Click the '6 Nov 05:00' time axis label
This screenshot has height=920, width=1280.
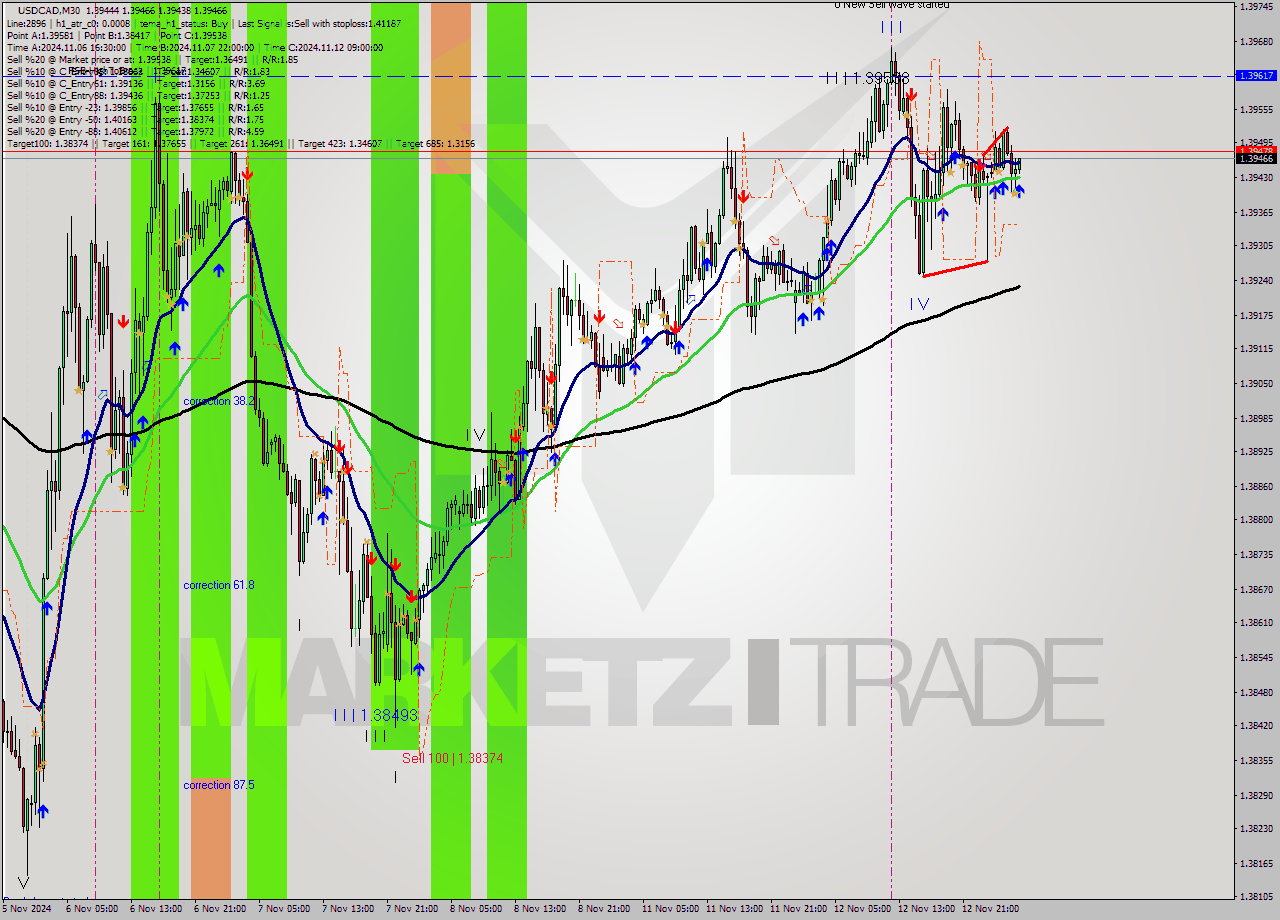(x=92, y=909)
